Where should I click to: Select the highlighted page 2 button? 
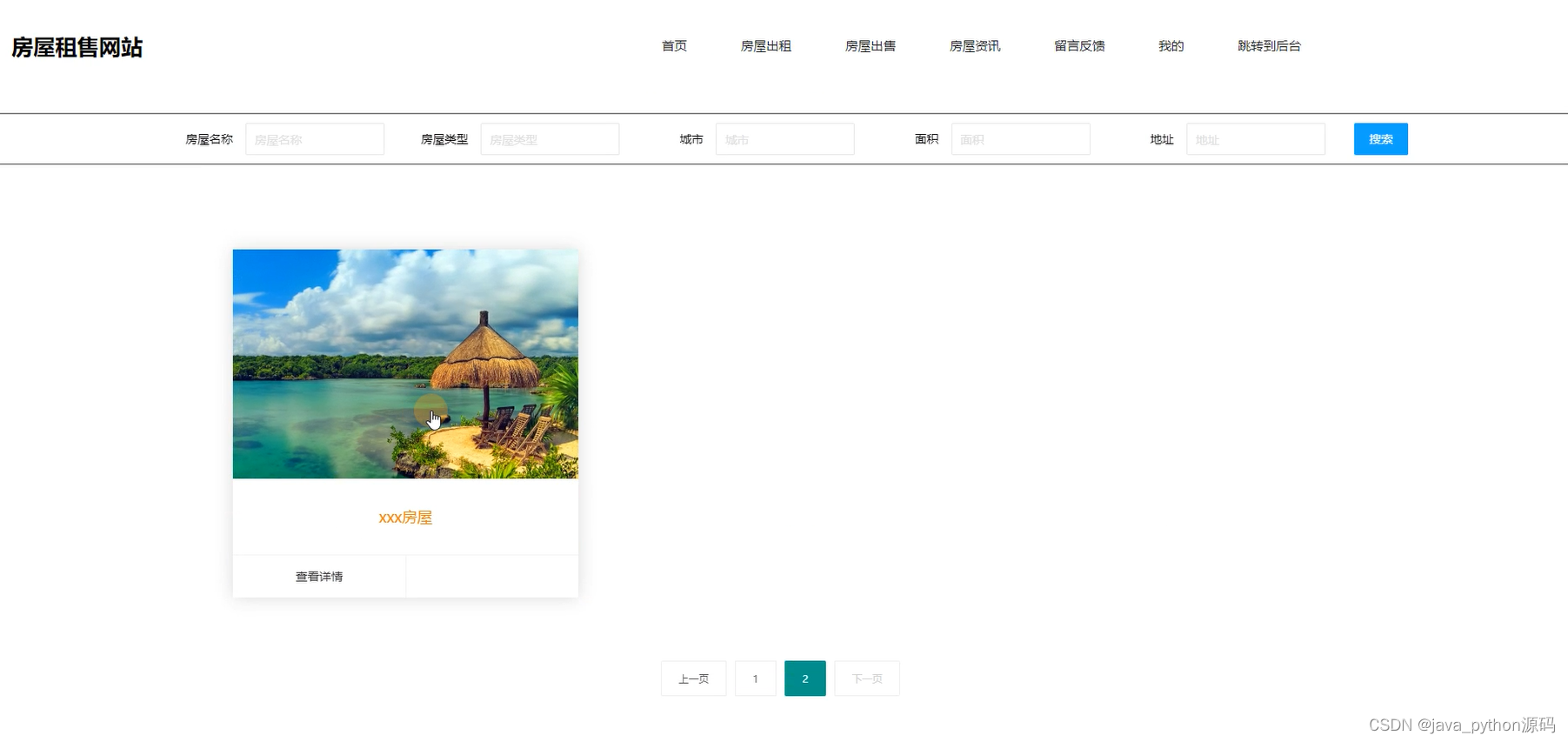(804, 678)
